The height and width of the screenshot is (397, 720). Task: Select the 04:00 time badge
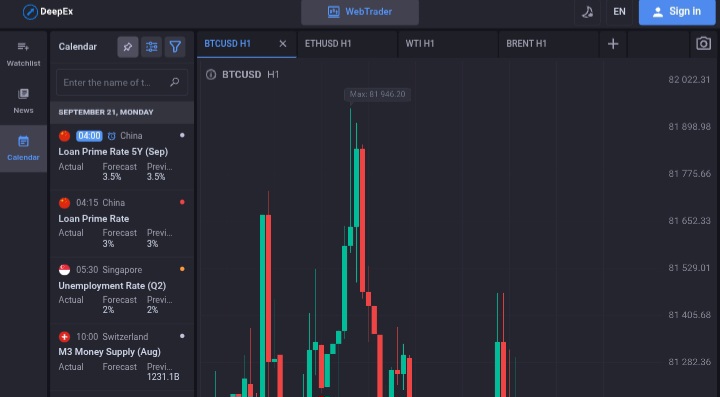point(89,136)
